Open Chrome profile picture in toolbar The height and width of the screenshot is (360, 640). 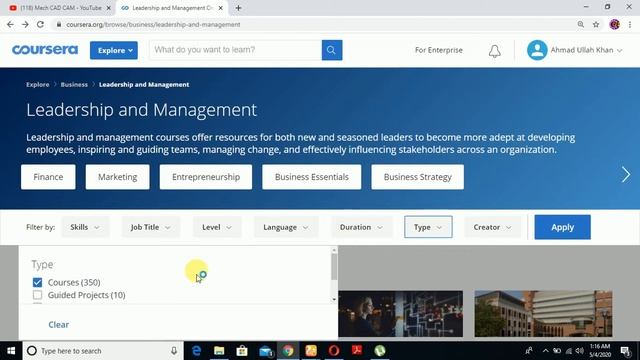point(614,24)
